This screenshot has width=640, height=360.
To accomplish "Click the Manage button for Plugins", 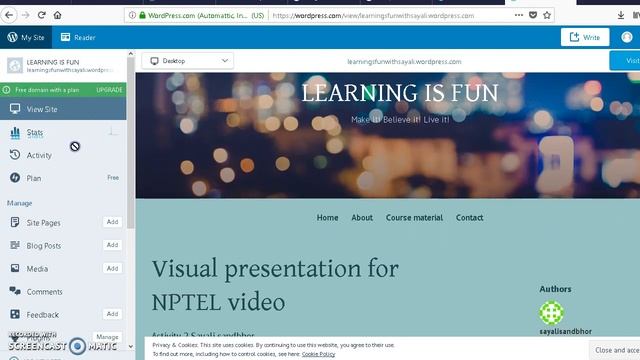I will point(107,337).
